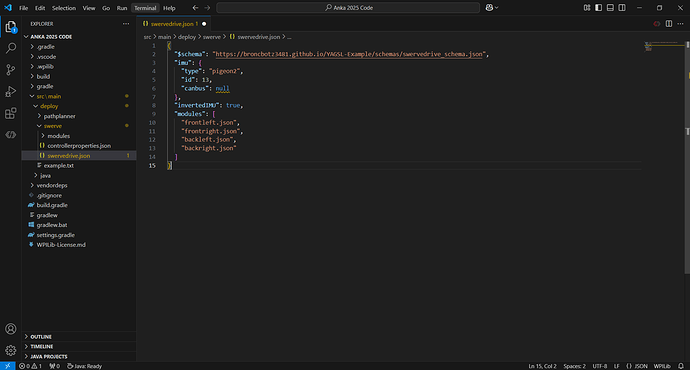This screenshot has height=370, width=690.
Task: Open the remote window status icon
Action: 7,366
